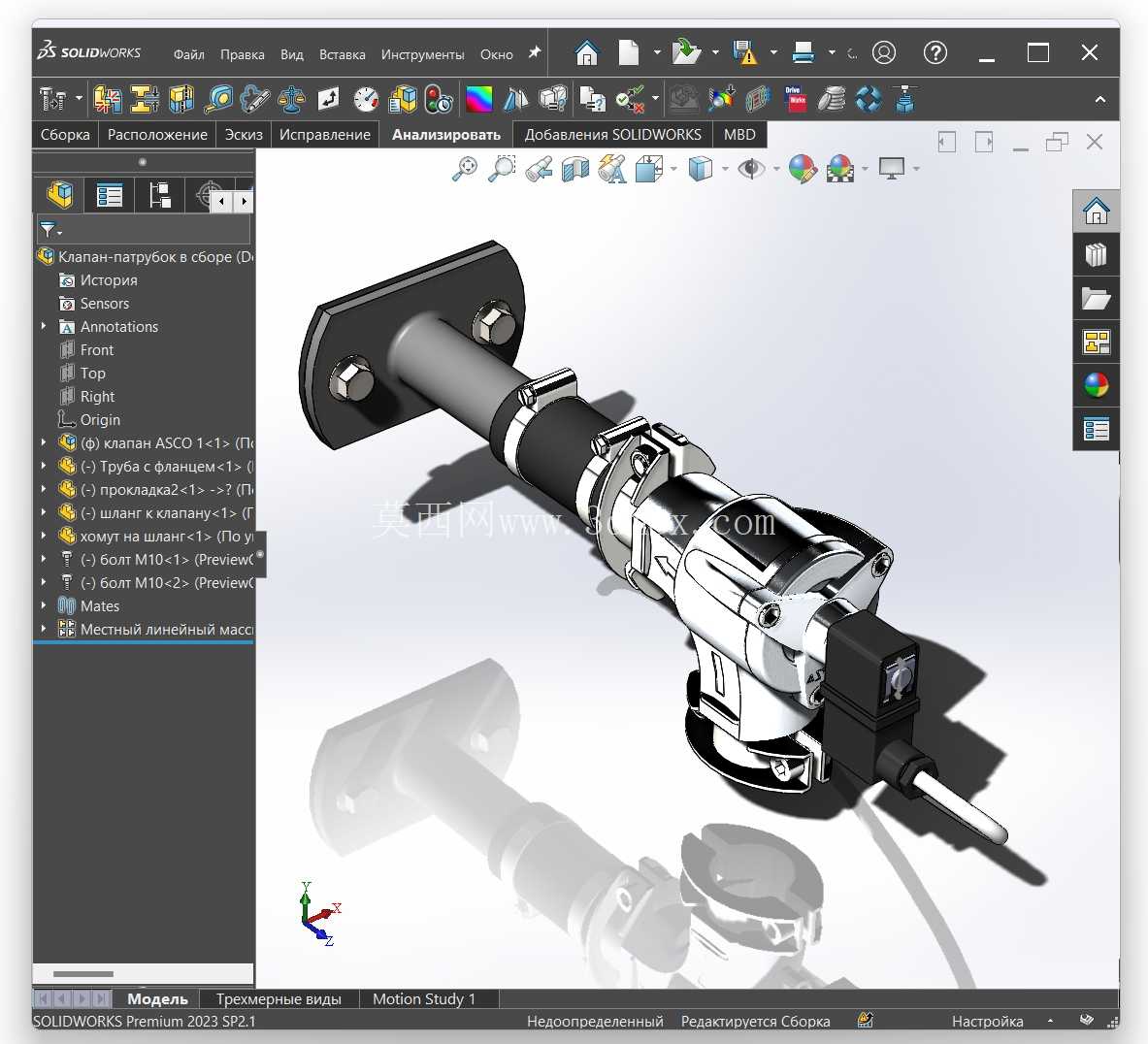The height and width of the screenshot is (1044, 1148).
Task: Expand клапан ASCO 1<1> component
Action: click(44, 443)
